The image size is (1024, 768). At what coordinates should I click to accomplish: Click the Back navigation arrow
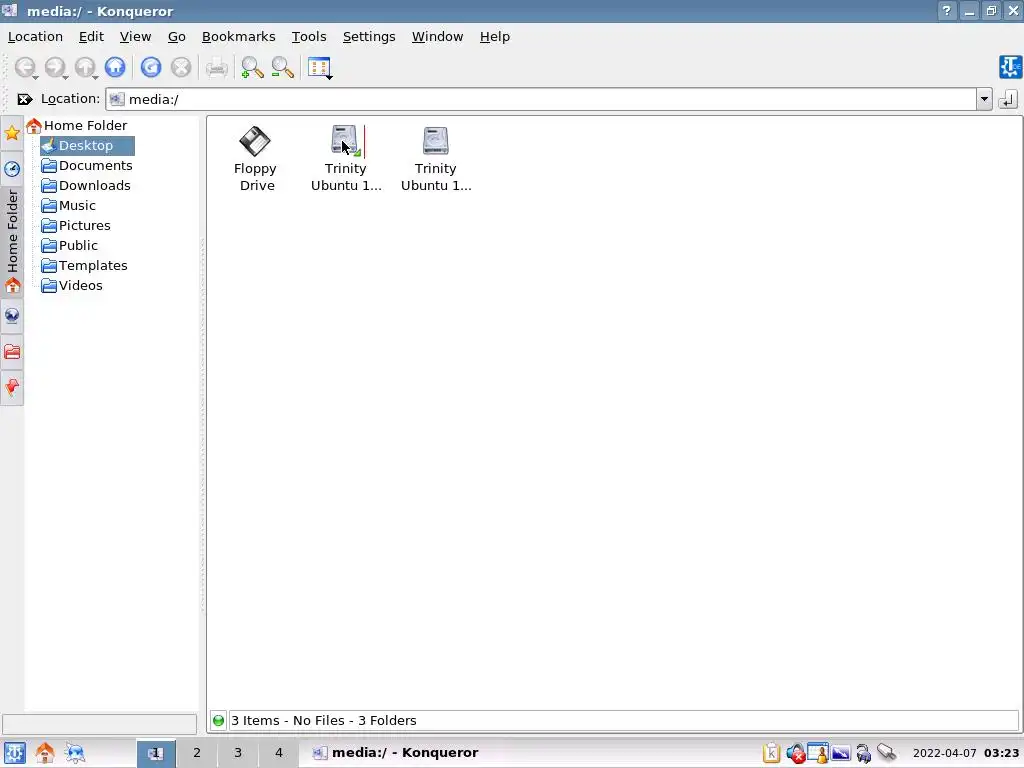pyautogui.click(x=25, y=67)
